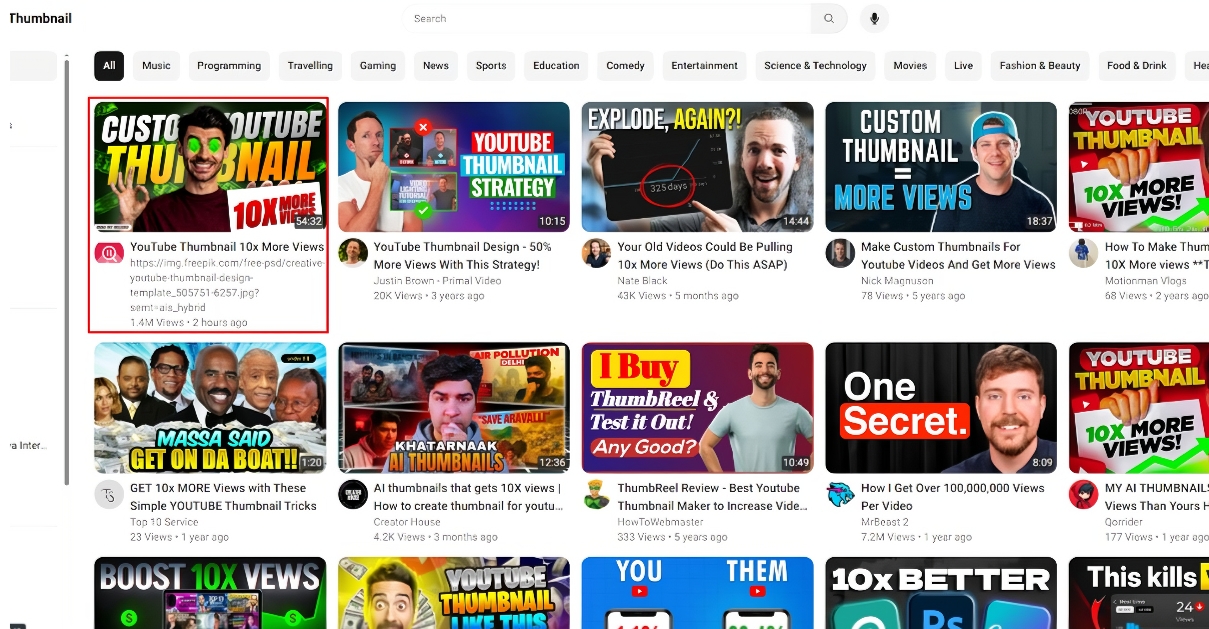Open Massa Said Get On Da Boat thumbnail
This screenshot has height=629, width=1209.
pos(210,408)
